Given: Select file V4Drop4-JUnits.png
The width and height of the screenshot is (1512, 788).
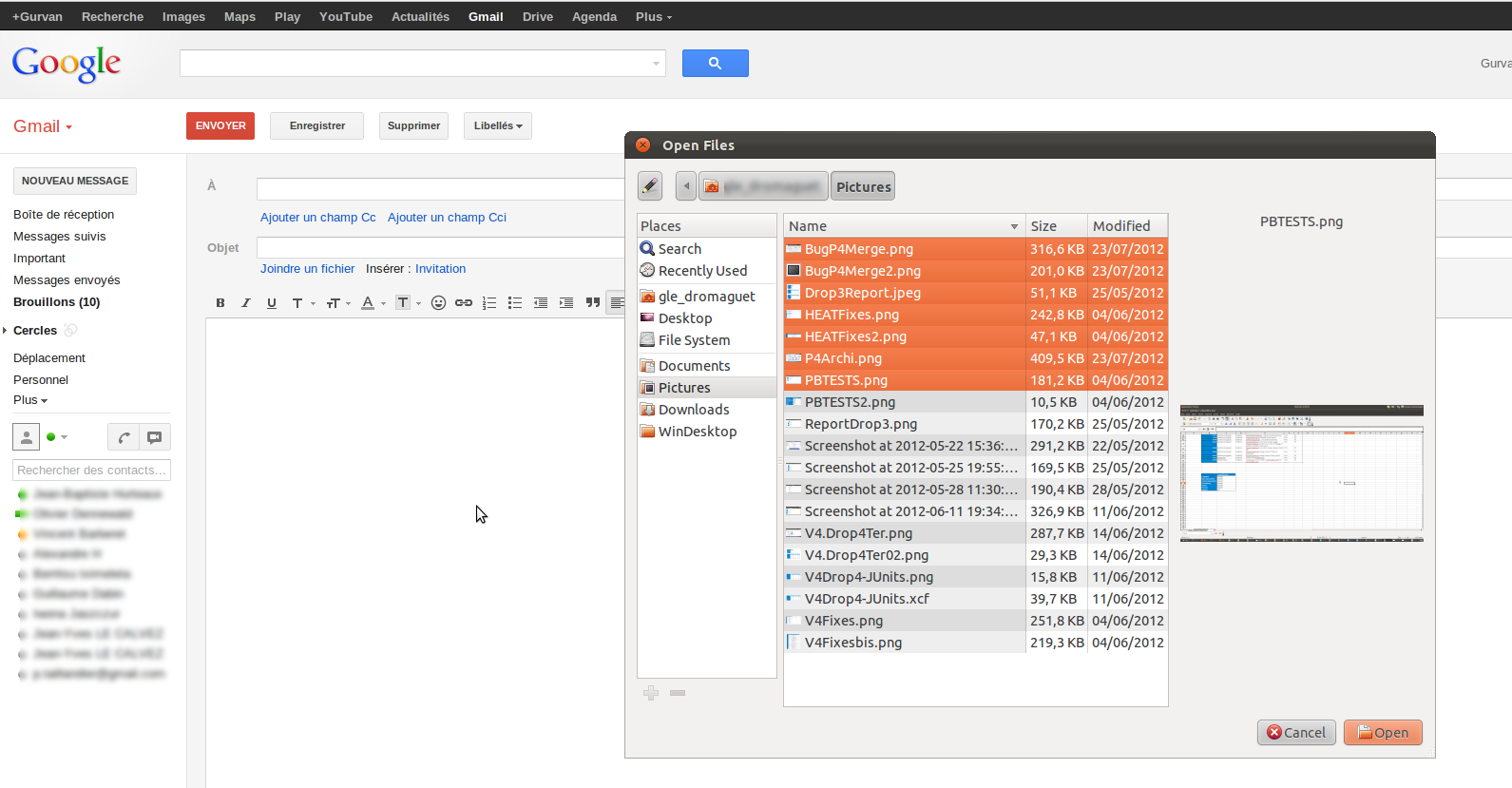Looking at the screenshot, I should click(x=976, y=577).
